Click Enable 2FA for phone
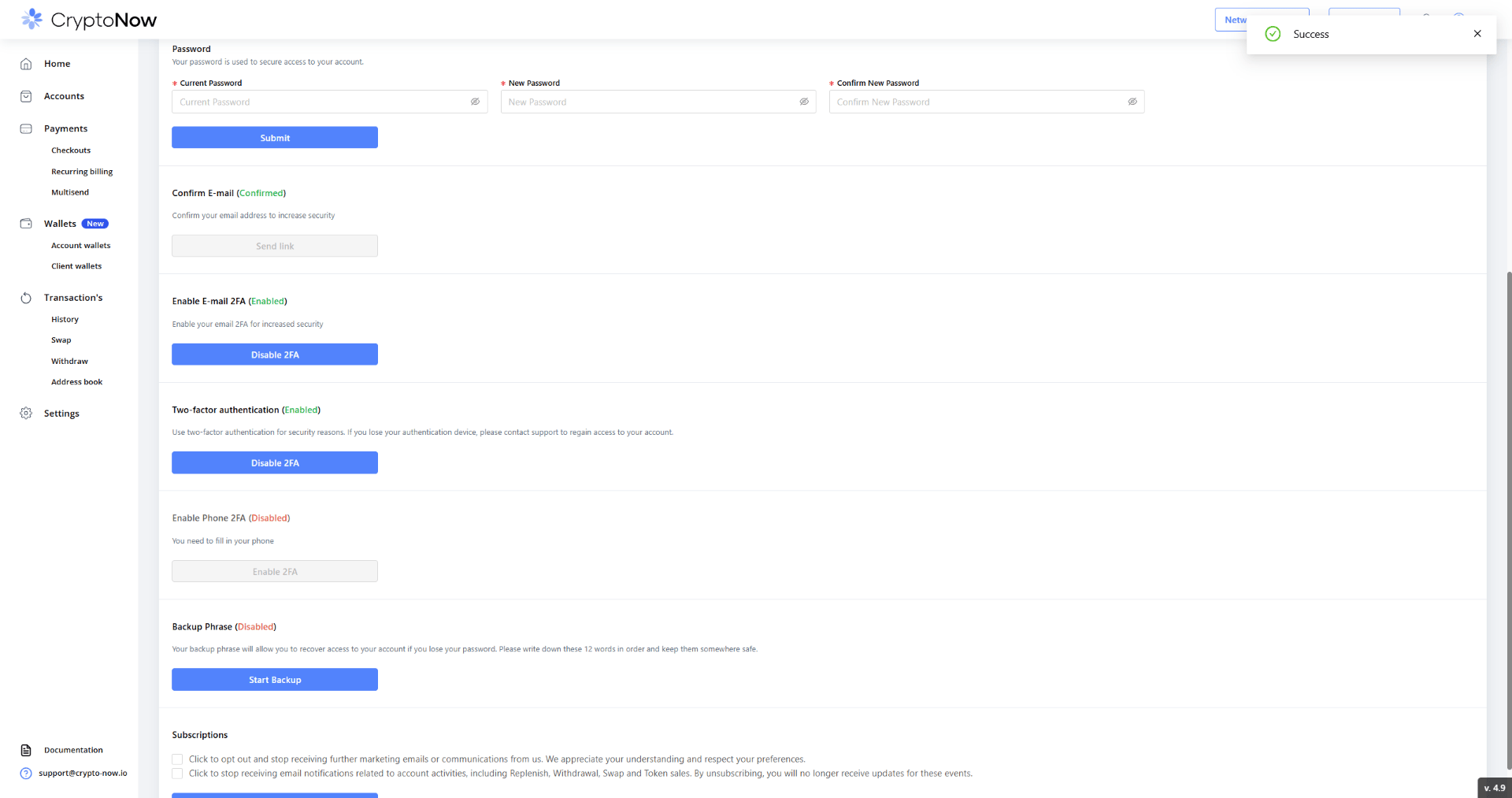 275,571
